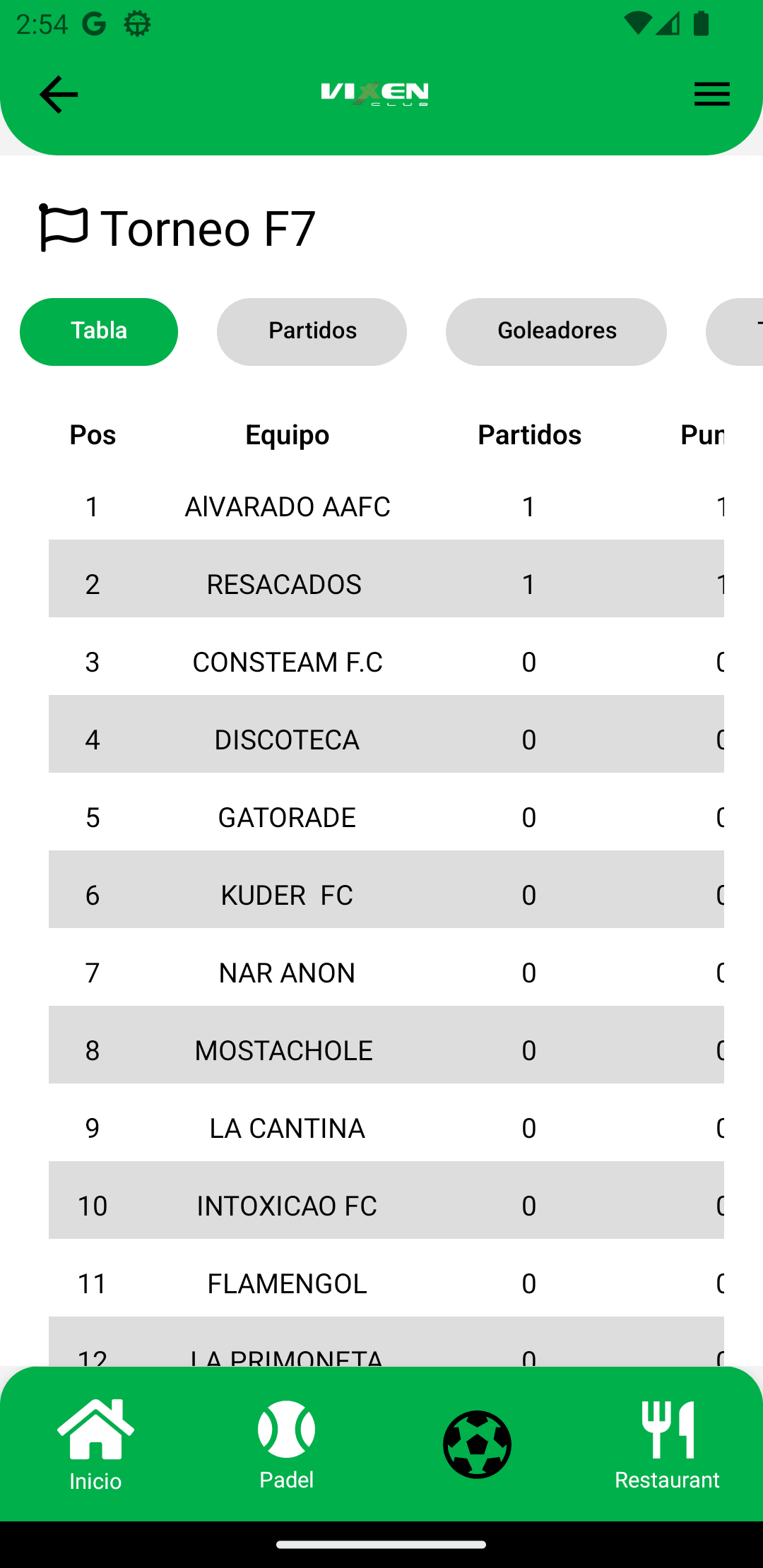
Task: Select the Tabla tab
Action: click(x=99, y=331)
